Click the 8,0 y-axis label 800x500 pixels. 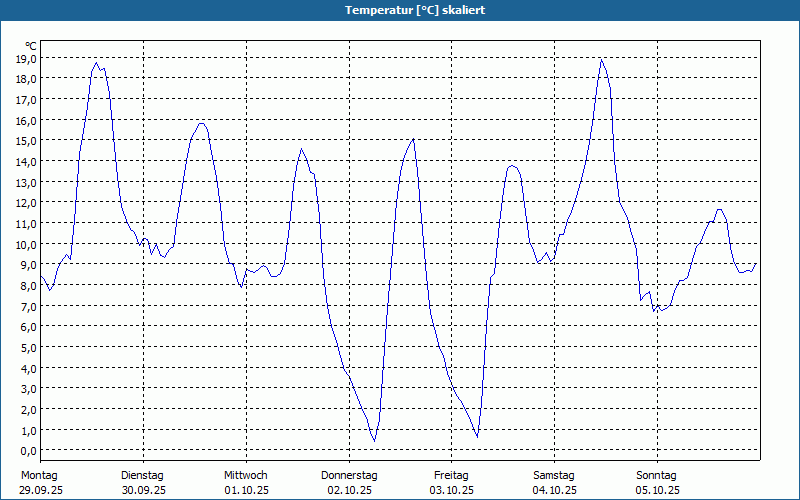point(28,286)
